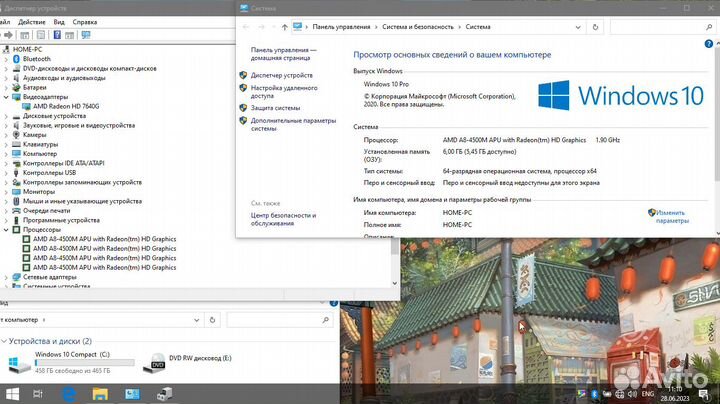Click Bluetooth icon in system tray
This screenshot has width=720, height=404.
click(594, 394)
